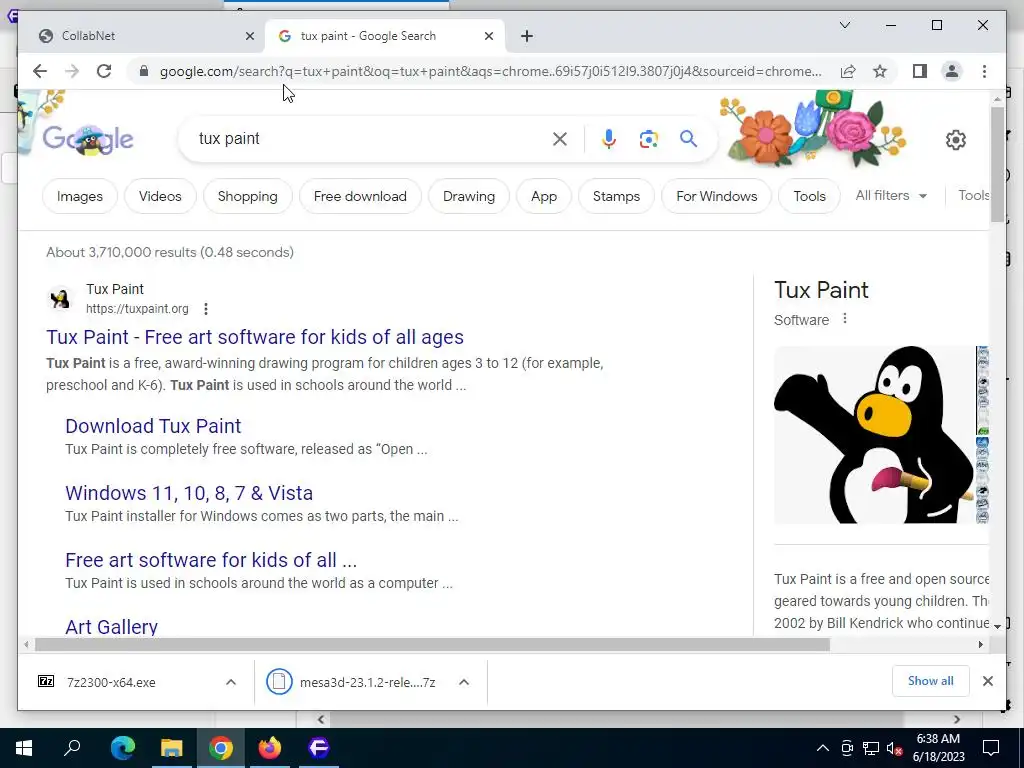Open the Chrome profile avatar menu
1024x768 pixels.
coord(952,71)
